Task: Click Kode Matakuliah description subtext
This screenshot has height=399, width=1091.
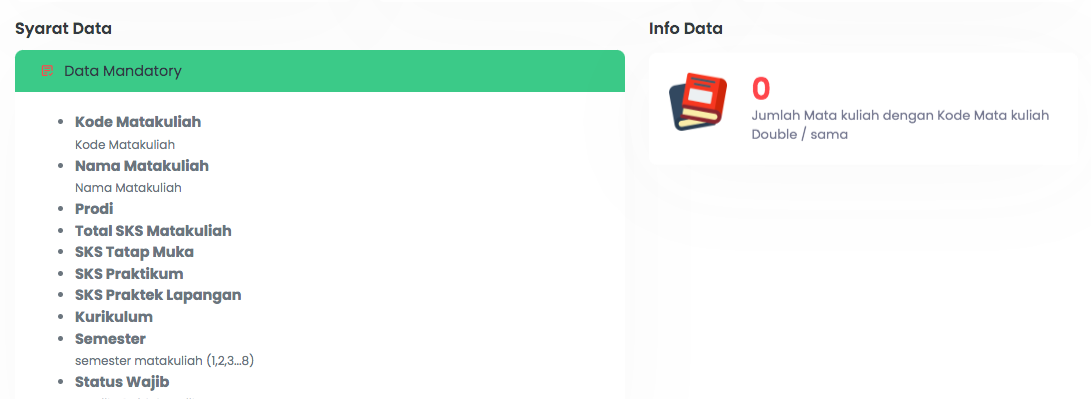Action: tap(125, 145)
